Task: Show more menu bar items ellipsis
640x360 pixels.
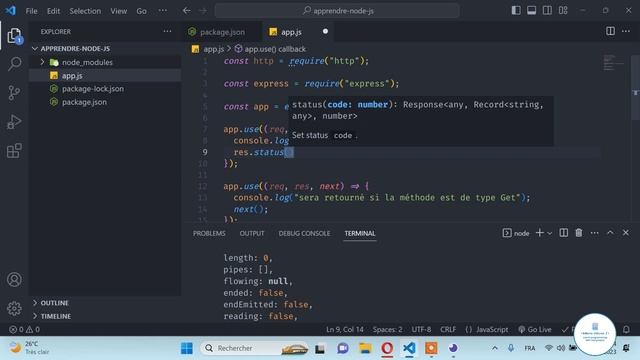Action: (162, 11)
